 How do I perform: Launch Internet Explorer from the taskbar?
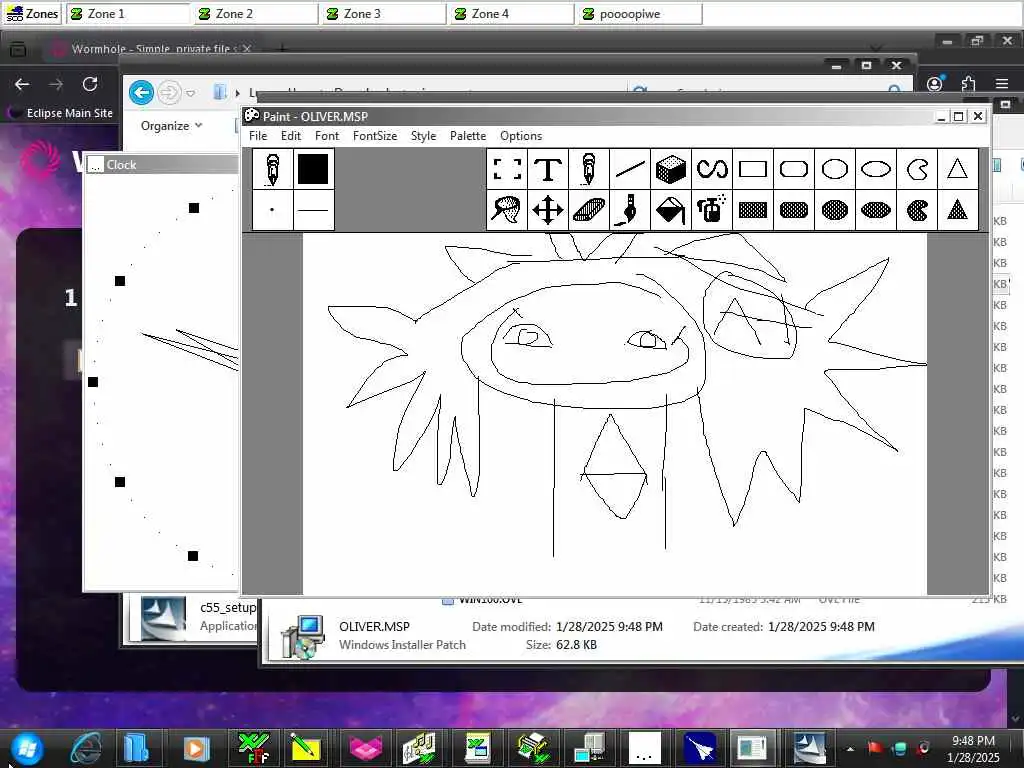pyautogui.click(x=86, y=748)
